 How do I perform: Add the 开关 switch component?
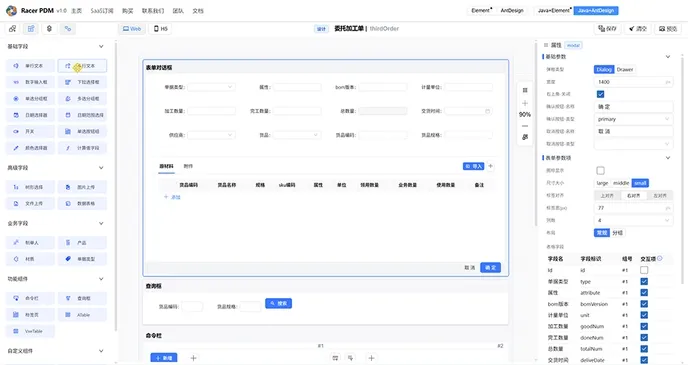click(30, 131)
